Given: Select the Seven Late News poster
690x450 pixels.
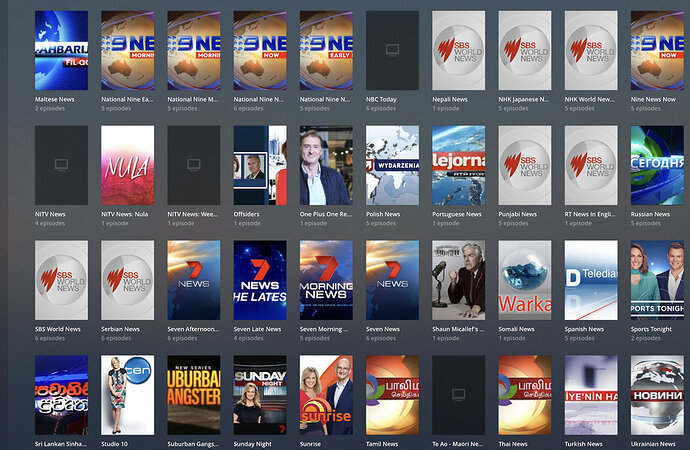Looking at the screenshot, I should pos(260,280).
